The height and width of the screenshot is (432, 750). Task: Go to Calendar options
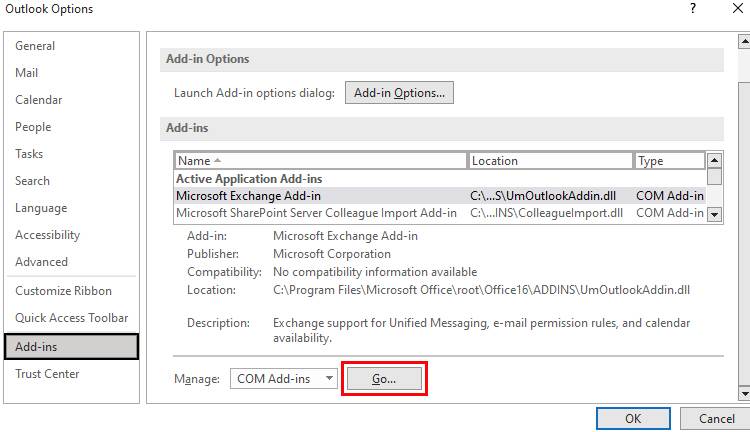pyautogui.click(x=38, y=100)
